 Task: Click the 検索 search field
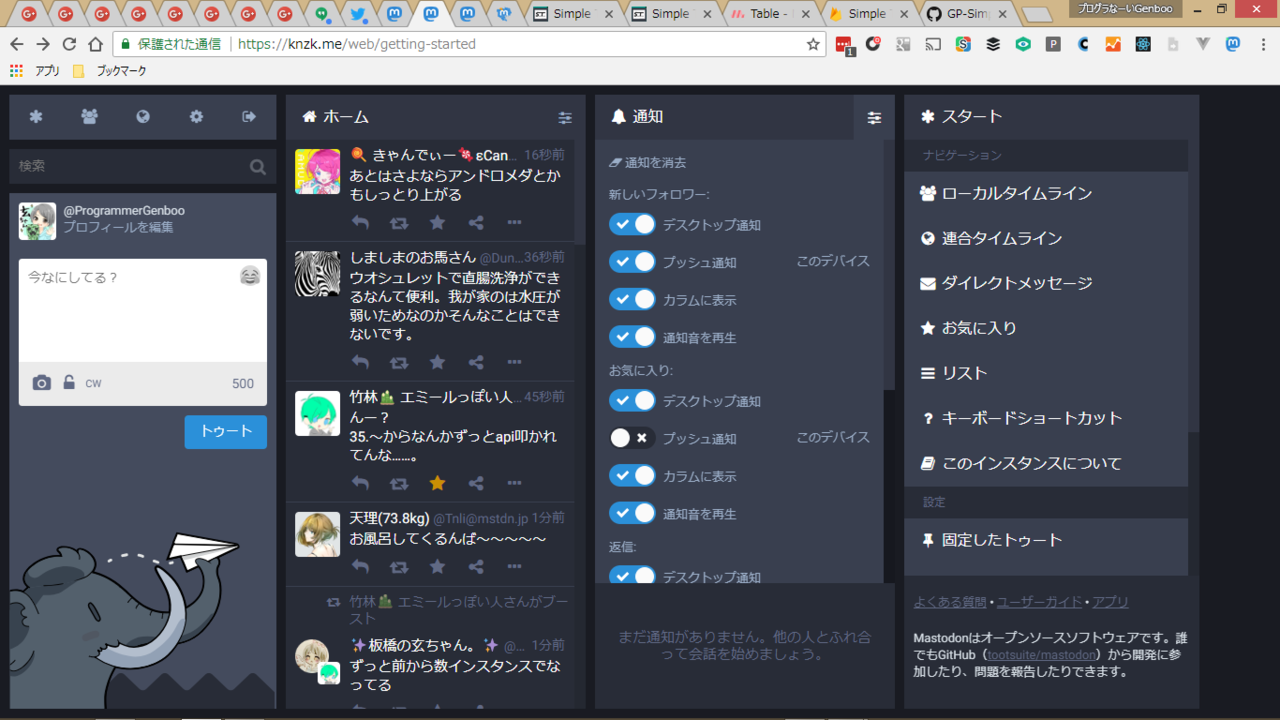point(130,166)
